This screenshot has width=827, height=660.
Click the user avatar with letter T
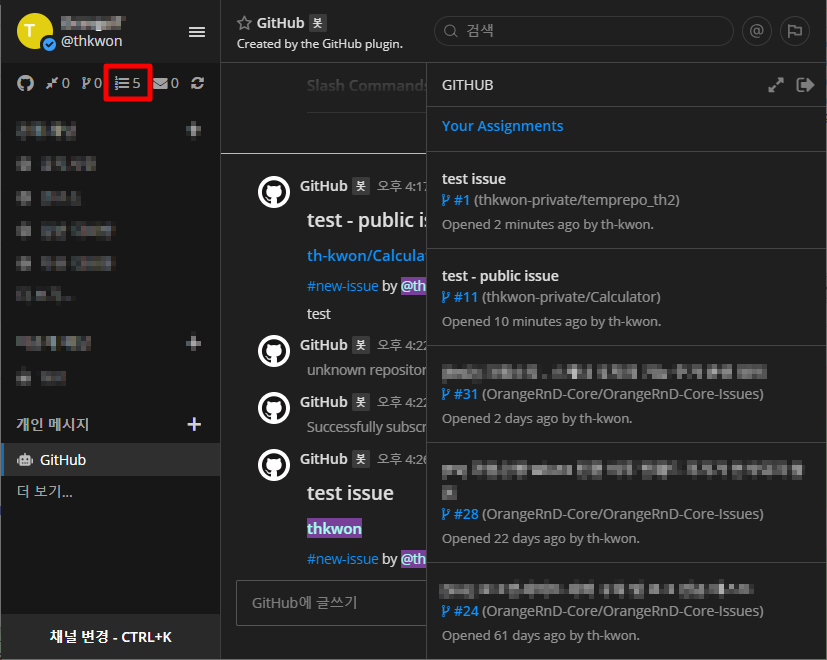click(x=35, y=31)
